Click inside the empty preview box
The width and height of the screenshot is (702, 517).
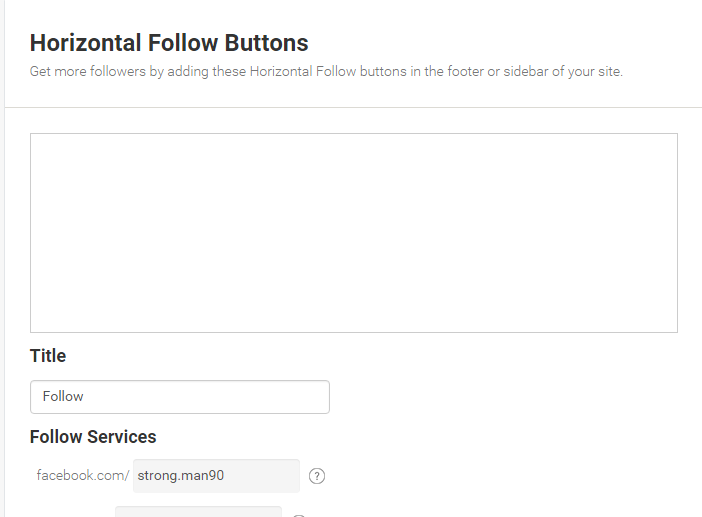click(354, 233)
